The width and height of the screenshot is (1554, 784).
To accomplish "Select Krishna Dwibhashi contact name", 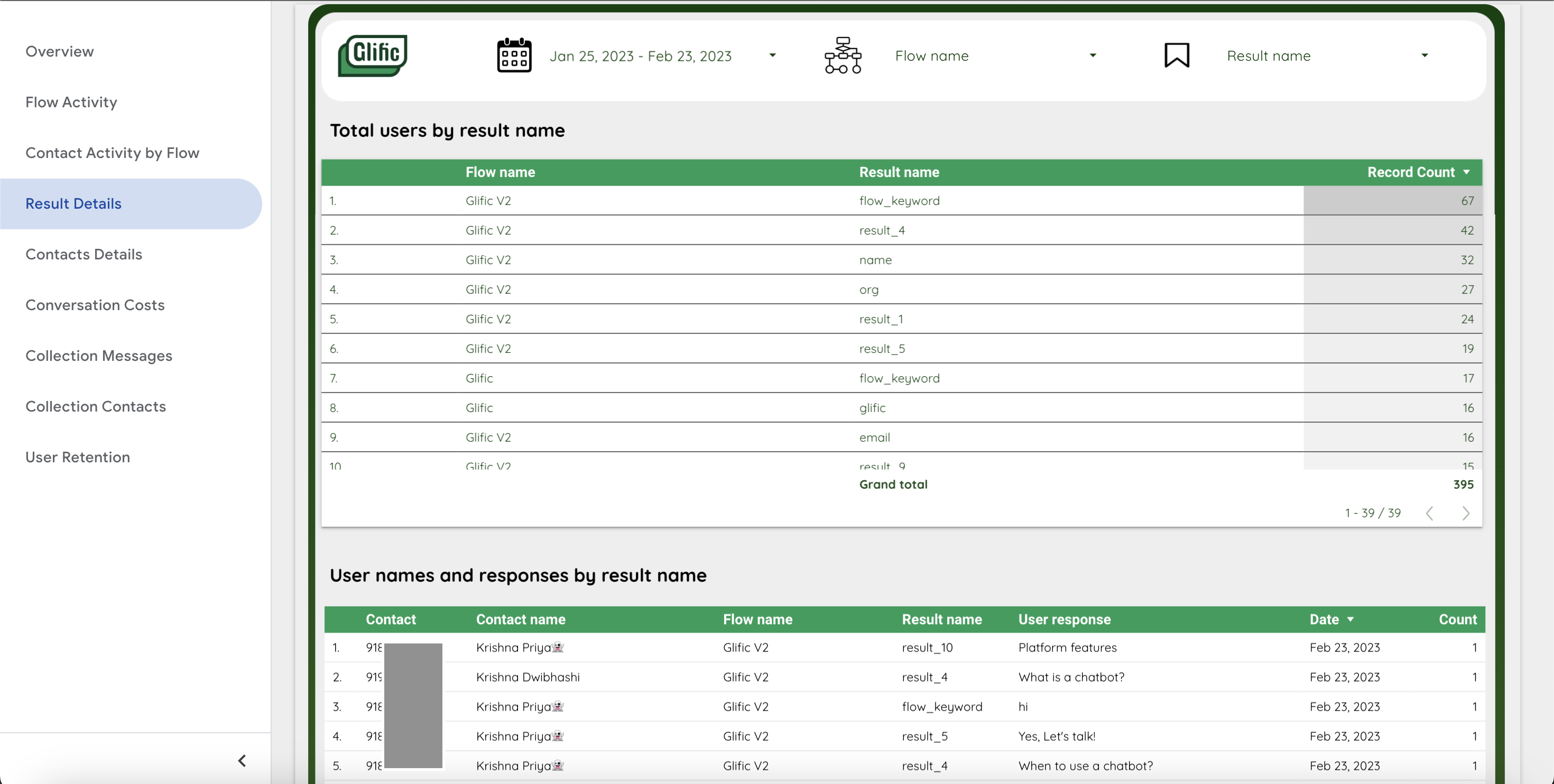I will coord(528,677).
